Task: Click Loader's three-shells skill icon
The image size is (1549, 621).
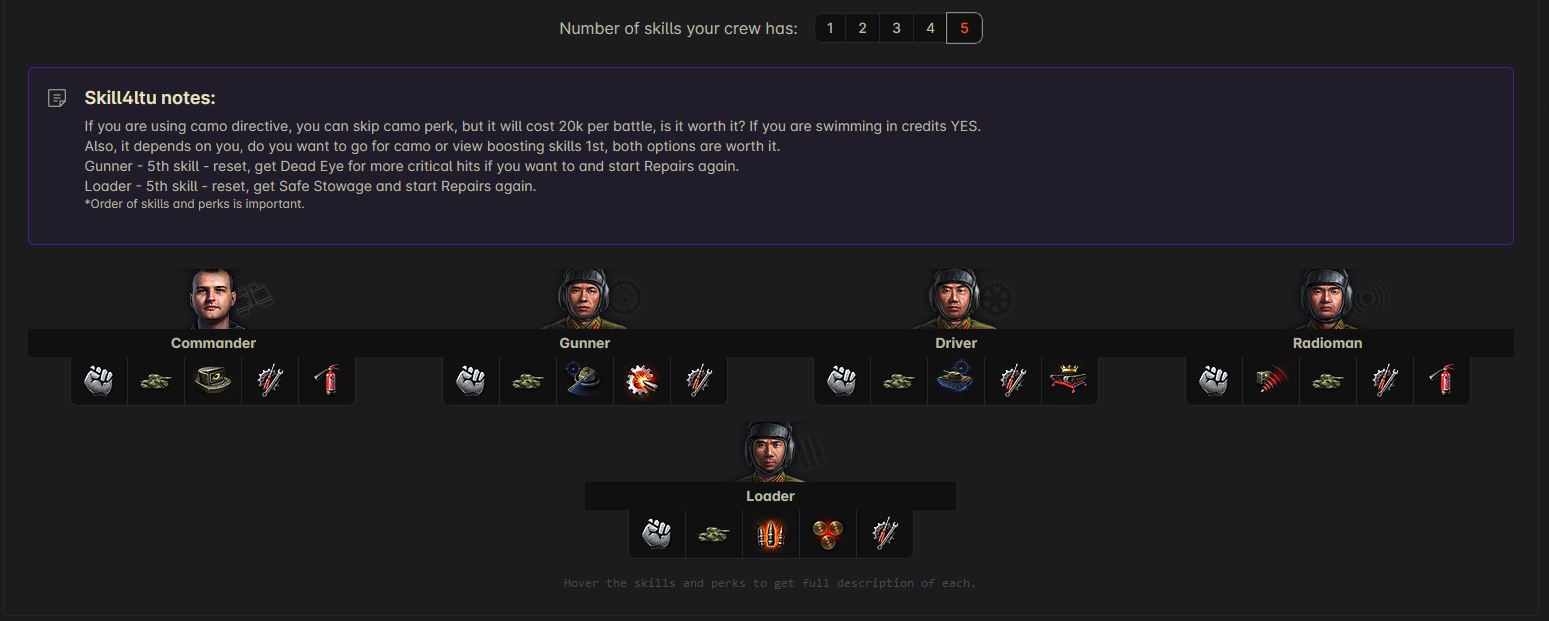Action: (827, 533)
